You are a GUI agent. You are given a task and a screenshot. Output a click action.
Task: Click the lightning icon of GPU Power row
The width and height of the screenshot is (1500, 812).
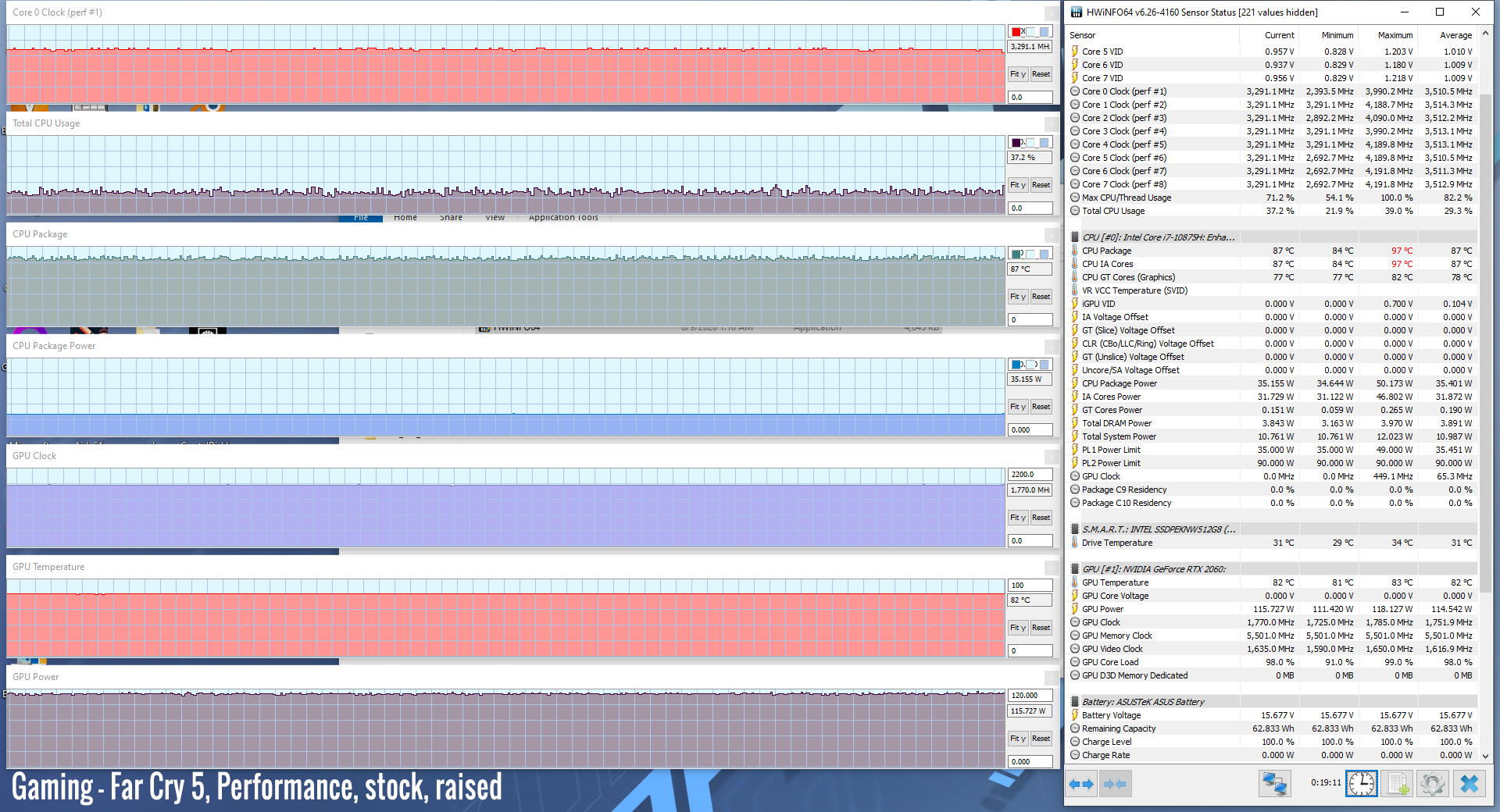[x=1075, y=609]
